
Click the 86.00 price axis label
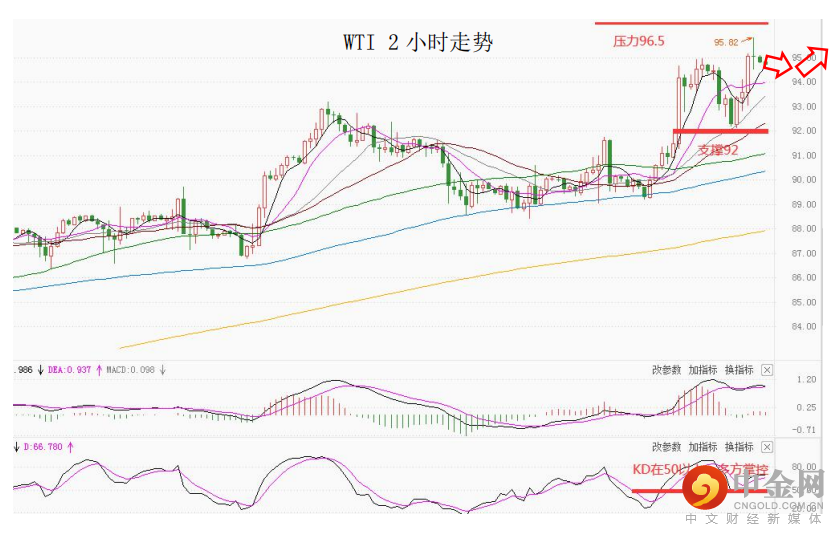click(x=804, y=278)
